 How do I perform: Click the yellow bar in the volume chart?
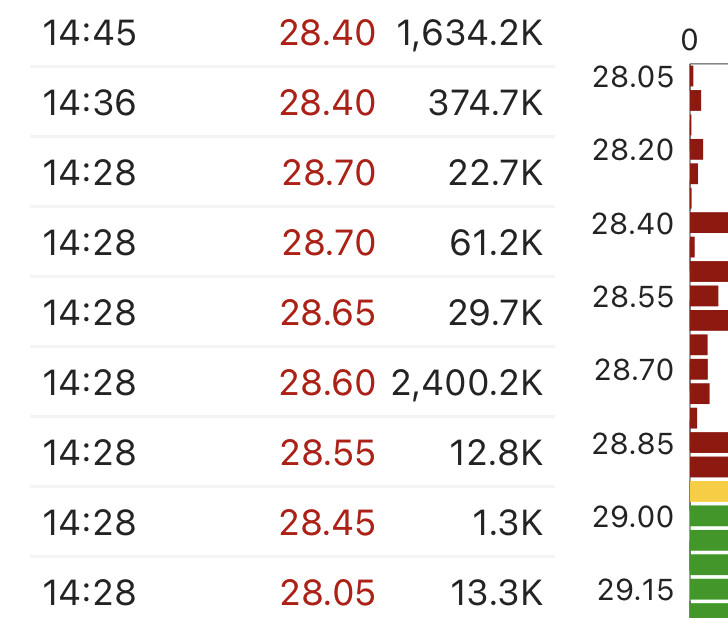708,491
